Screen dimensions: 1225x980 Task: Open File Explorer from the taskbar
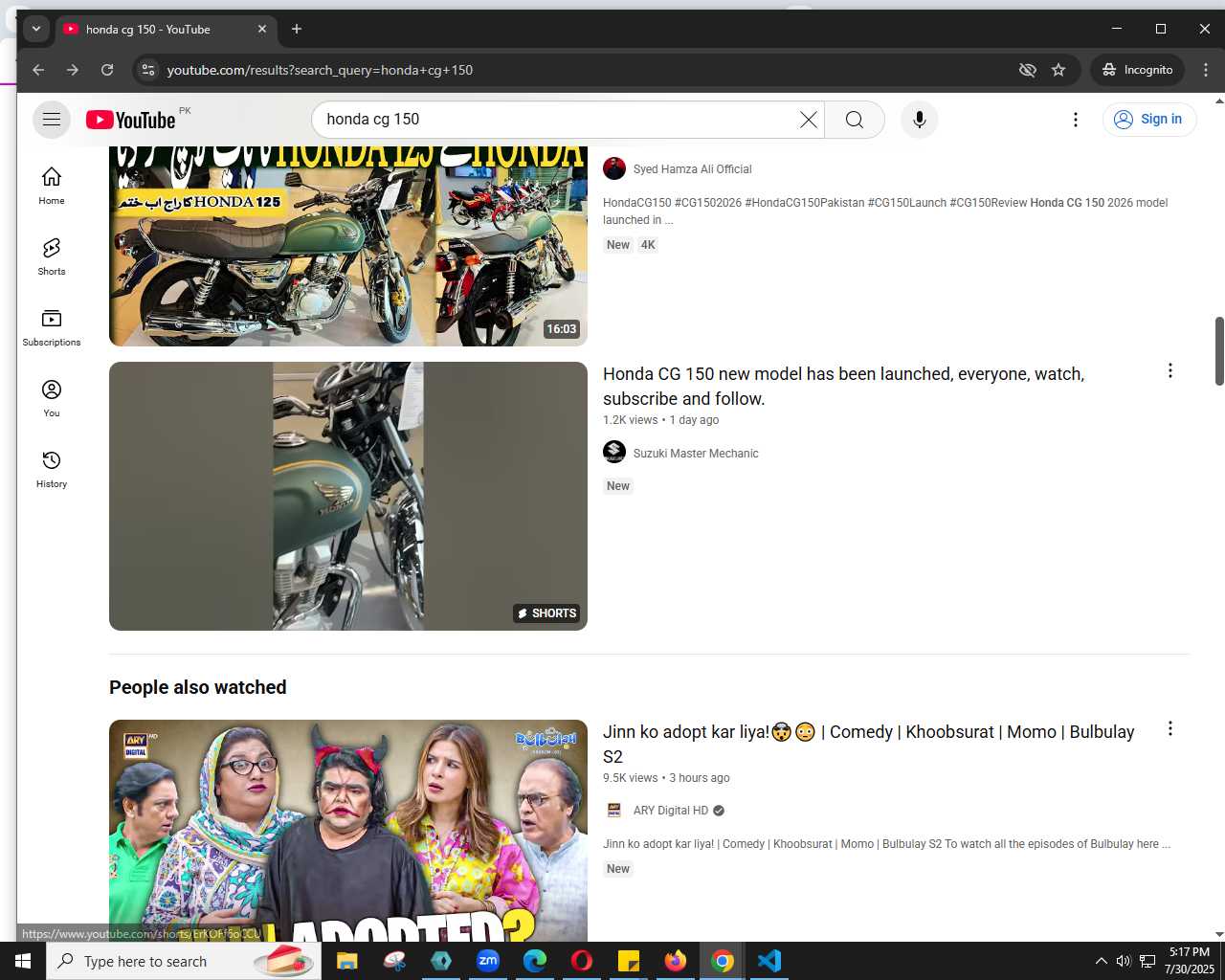(346, 961)
